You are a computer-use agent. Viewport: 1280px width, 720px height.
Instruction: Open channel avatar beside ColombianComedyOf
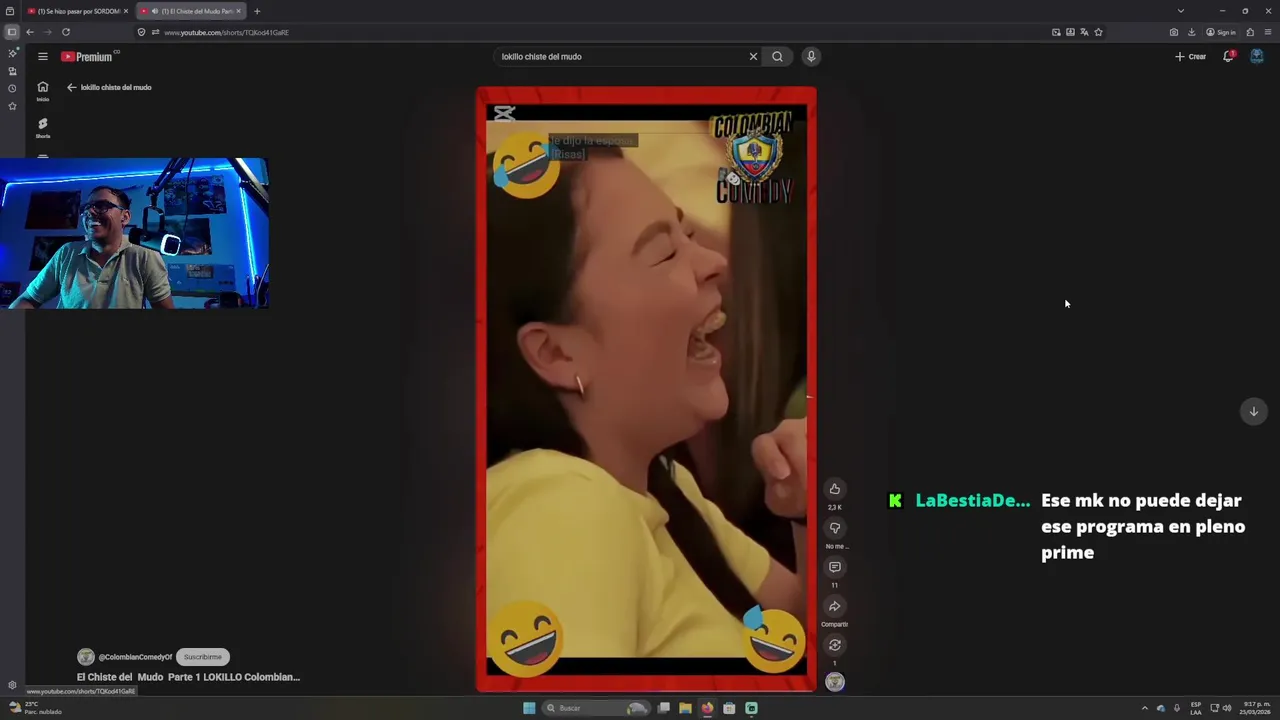(x=86, y=657)
